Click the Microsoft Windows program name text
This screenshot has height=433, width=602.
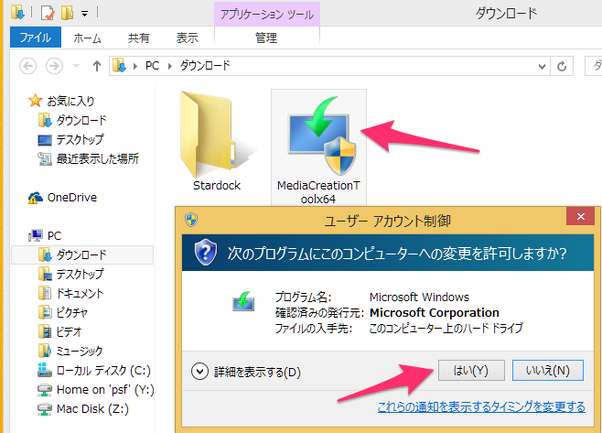419,297
